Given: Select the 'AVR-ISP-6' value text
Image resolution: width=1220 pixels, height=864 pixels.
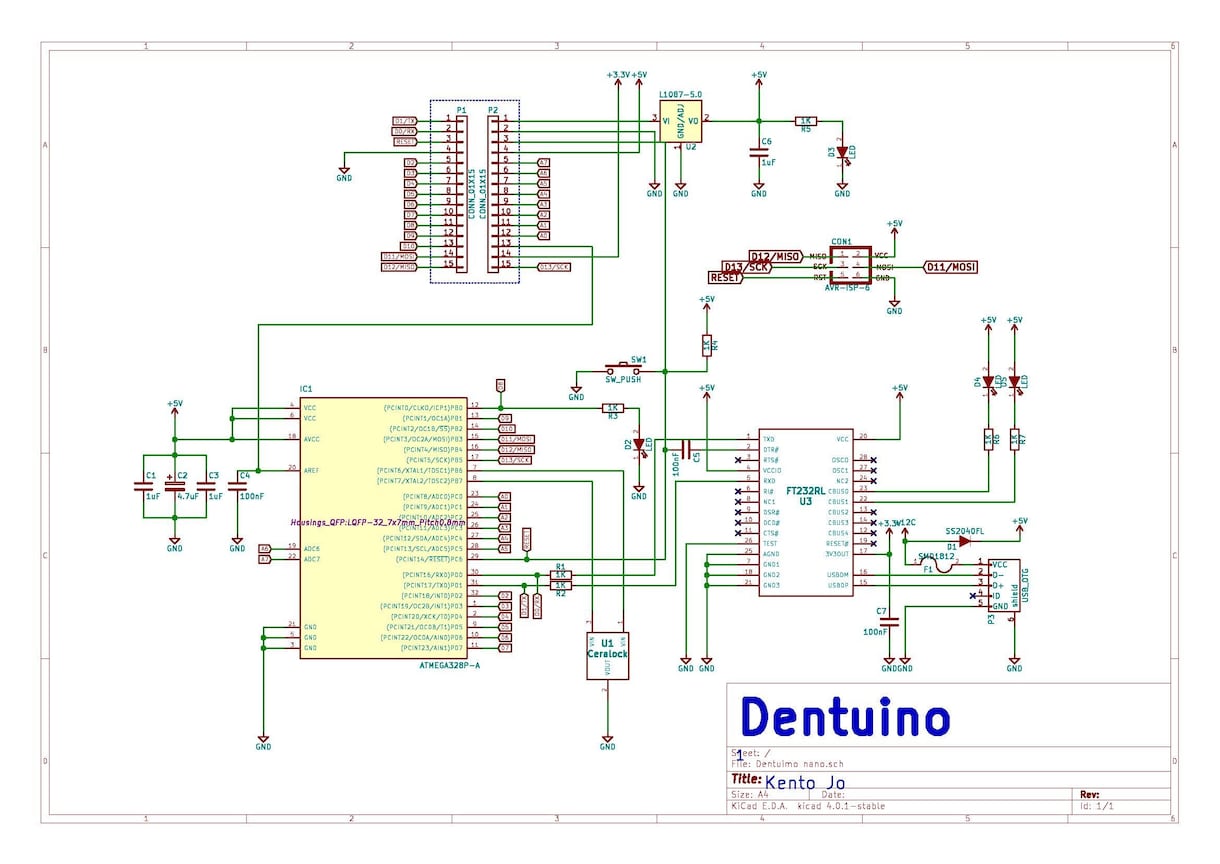Looking at the screenshot, I should pos(847,288).
